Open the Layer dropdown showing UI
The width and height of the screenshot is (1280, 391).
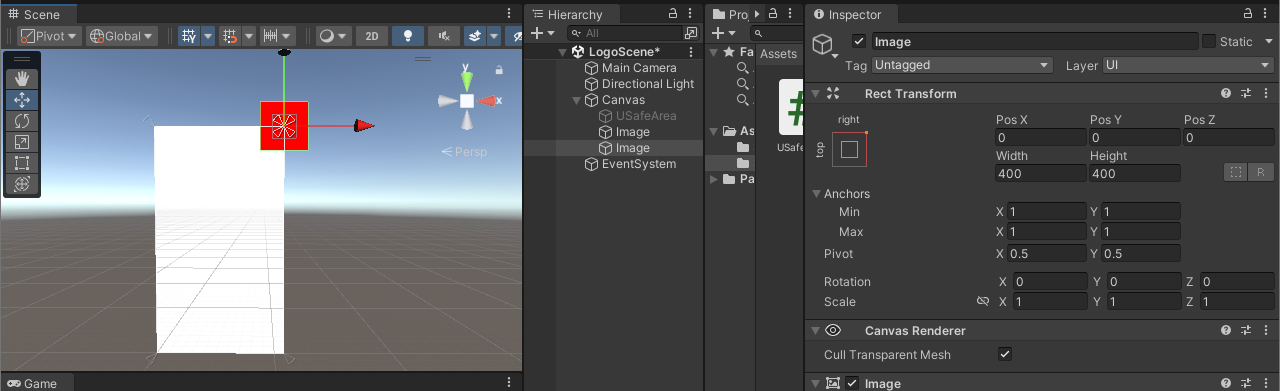[x=1187, y=65]
